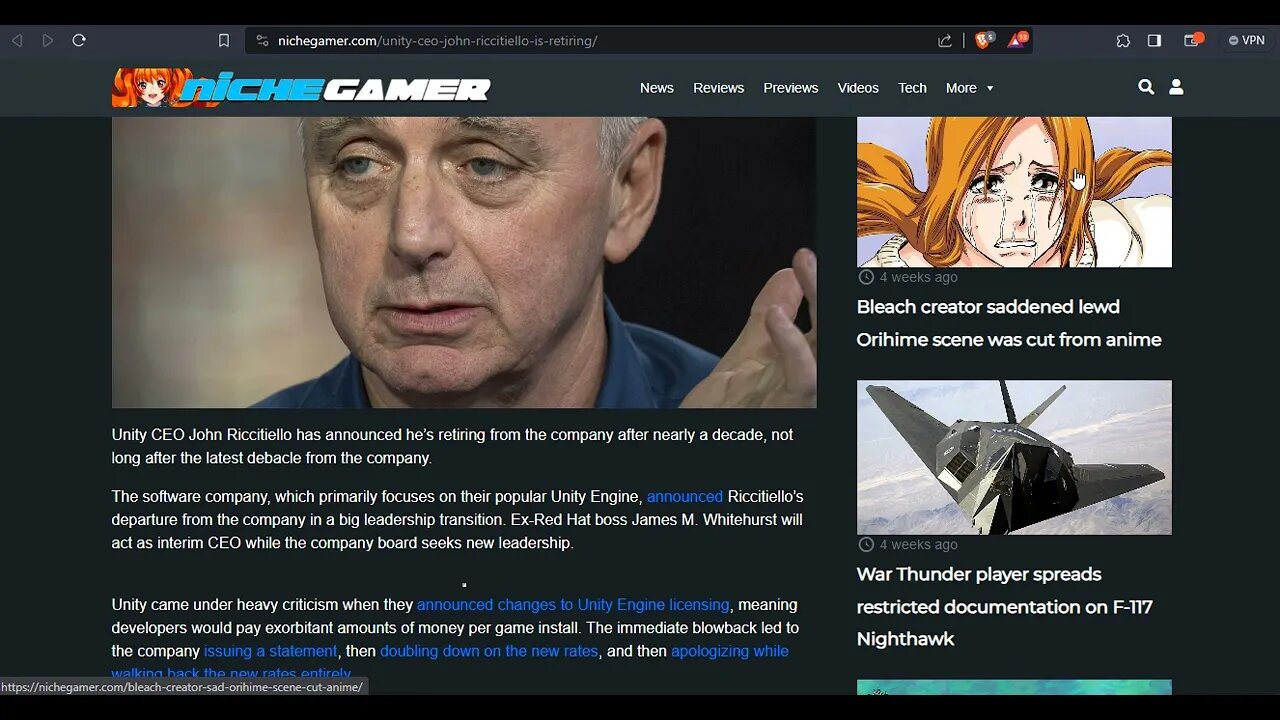Open the site search magnifier icon
Viewport: 1280px width, 720px height.
[x=1146, y=87]
